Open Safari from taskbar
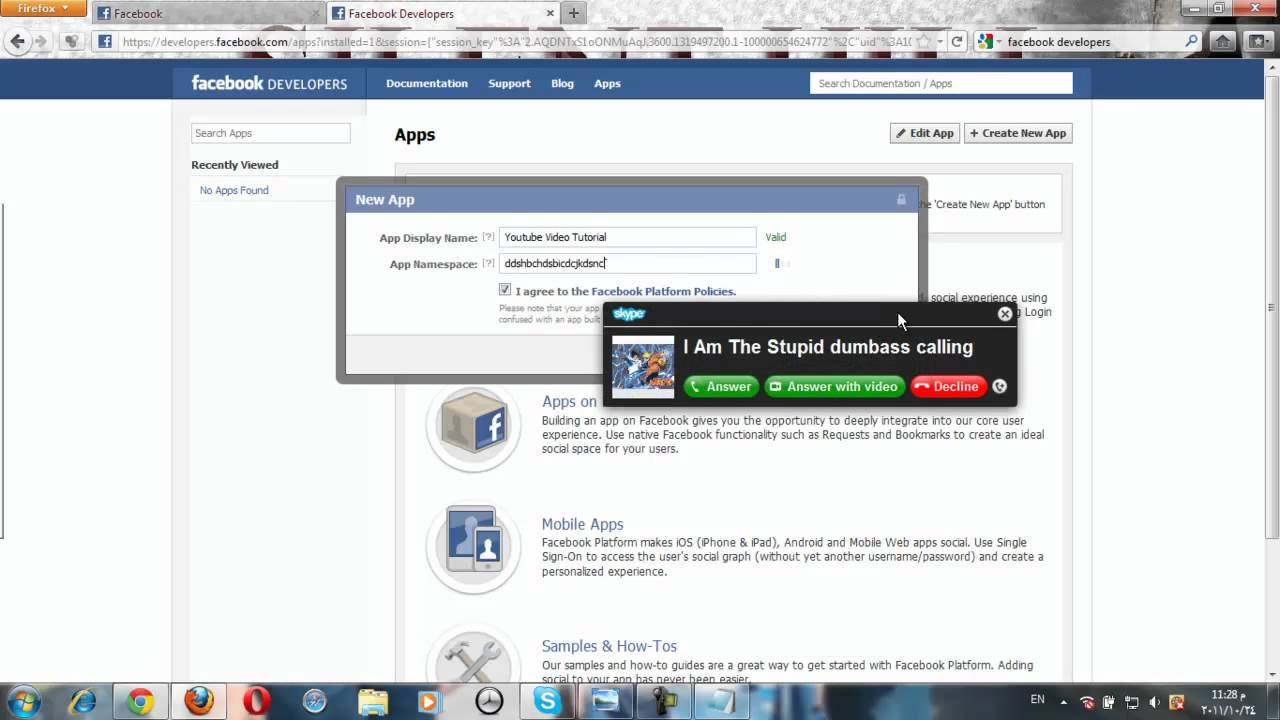Image resolution: width=1280 pixels, height=720 pixels. (314, 702)
